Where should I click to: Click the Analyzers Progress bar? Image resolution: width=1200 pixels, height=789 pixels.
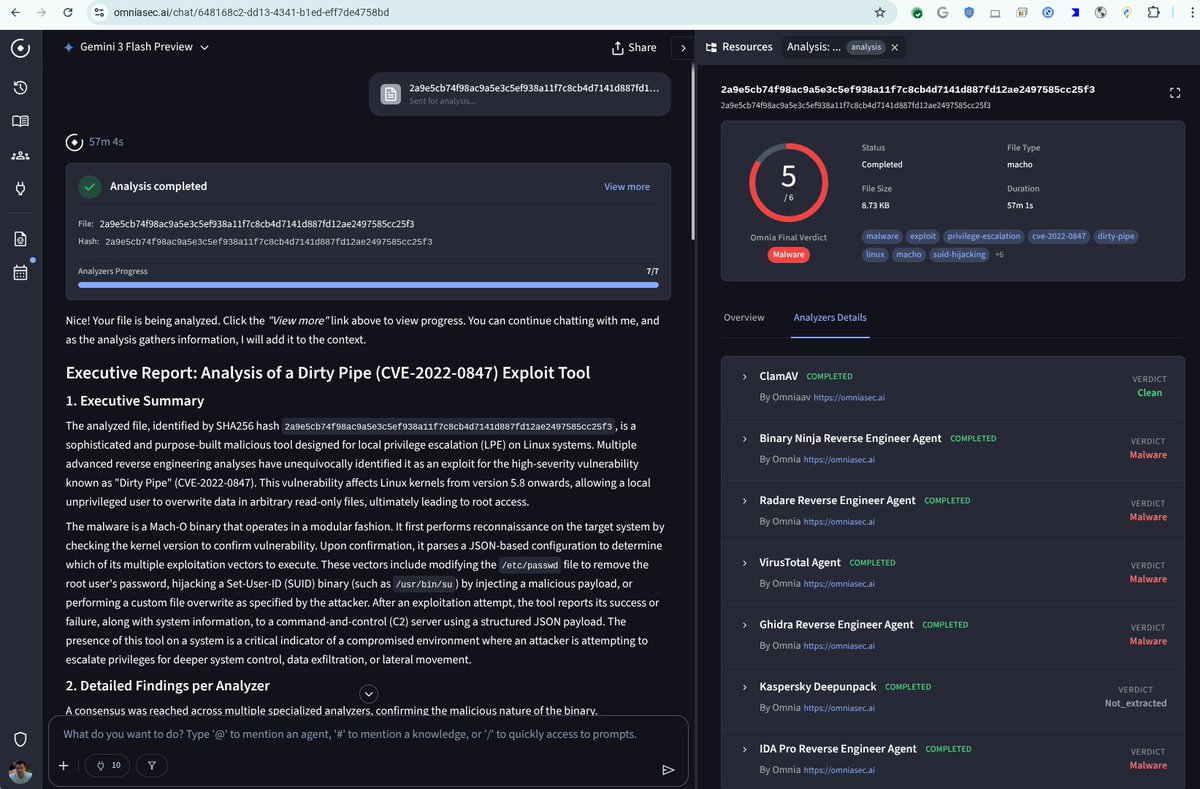[x=368, y=285]
